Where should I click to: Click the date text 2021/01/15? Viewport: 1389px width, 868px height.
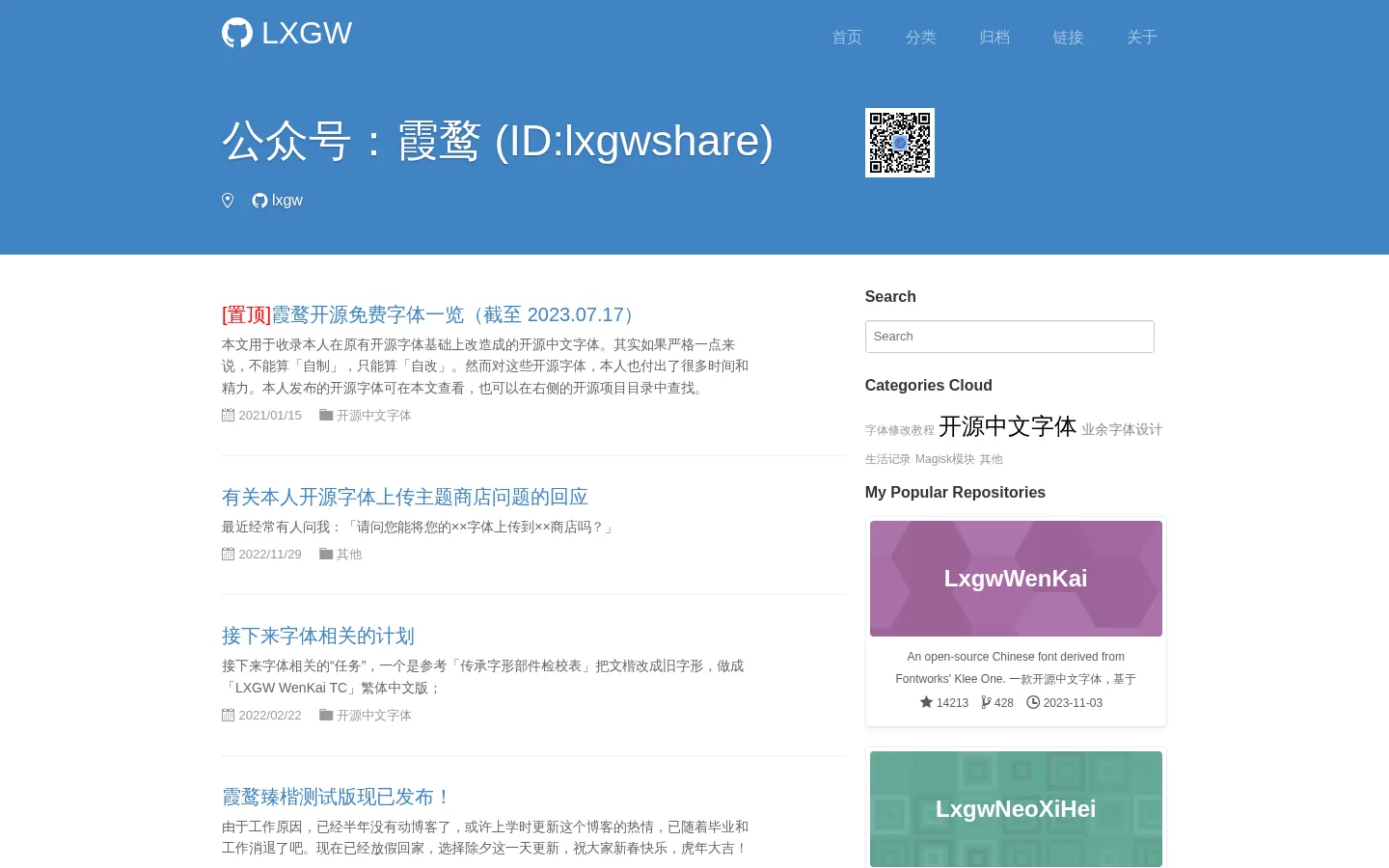pyautogui.click(x=270, y=415)
